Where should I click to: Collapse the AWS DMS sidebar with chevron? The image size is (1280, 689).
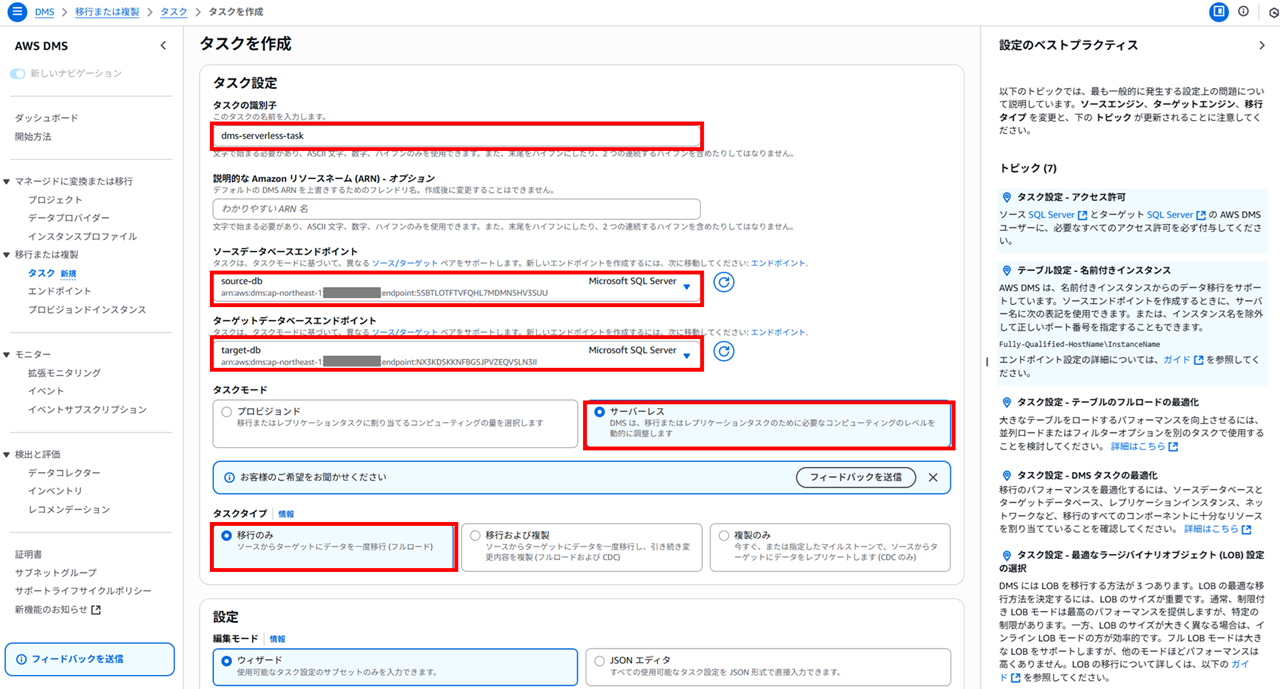click(x=164, y=46)
